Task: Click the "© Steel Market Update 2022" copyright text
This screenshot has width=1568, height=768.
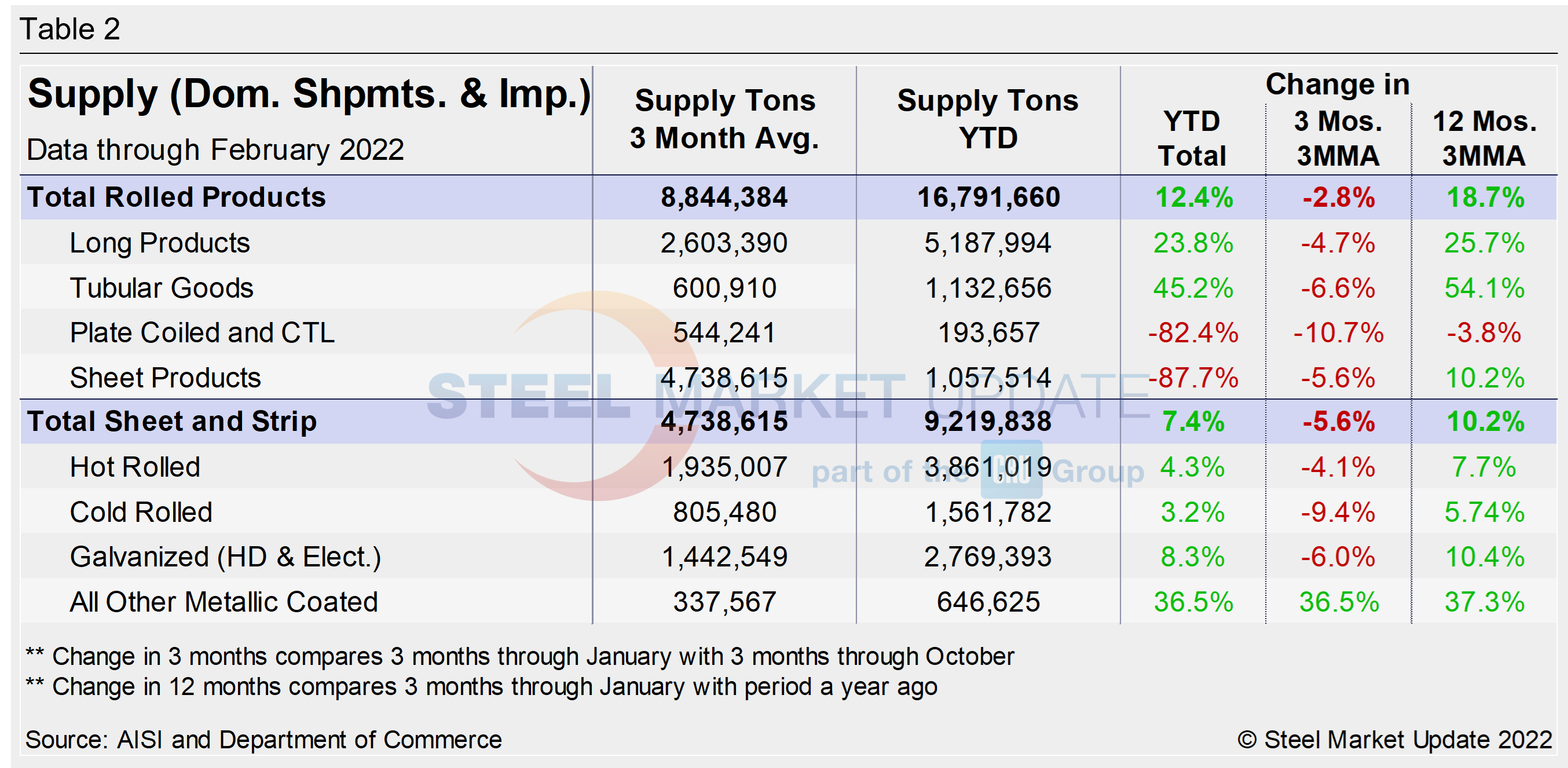Action: [x=1394, y=740]
